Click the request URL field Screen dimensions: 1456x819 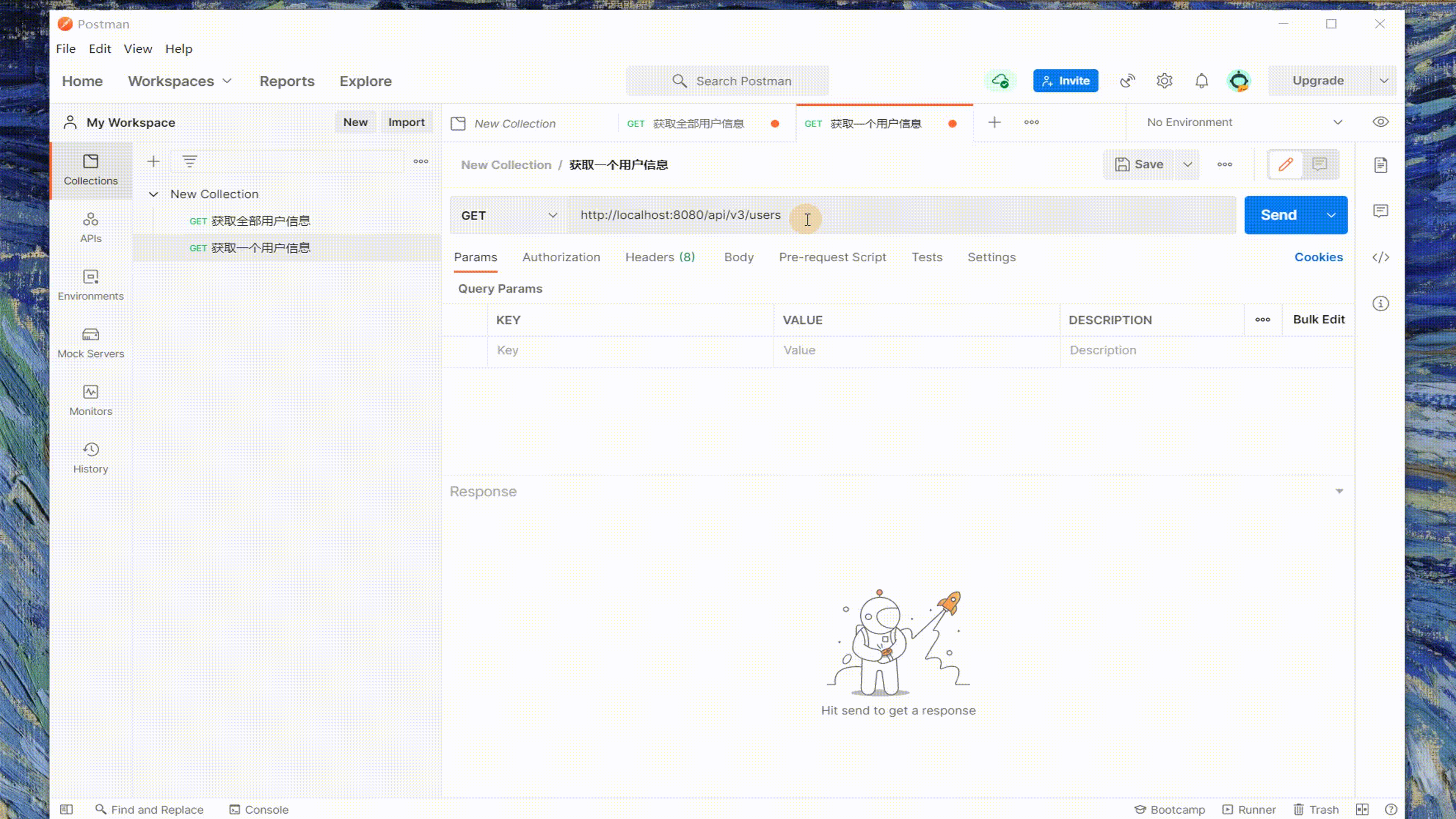coord(902,215)
